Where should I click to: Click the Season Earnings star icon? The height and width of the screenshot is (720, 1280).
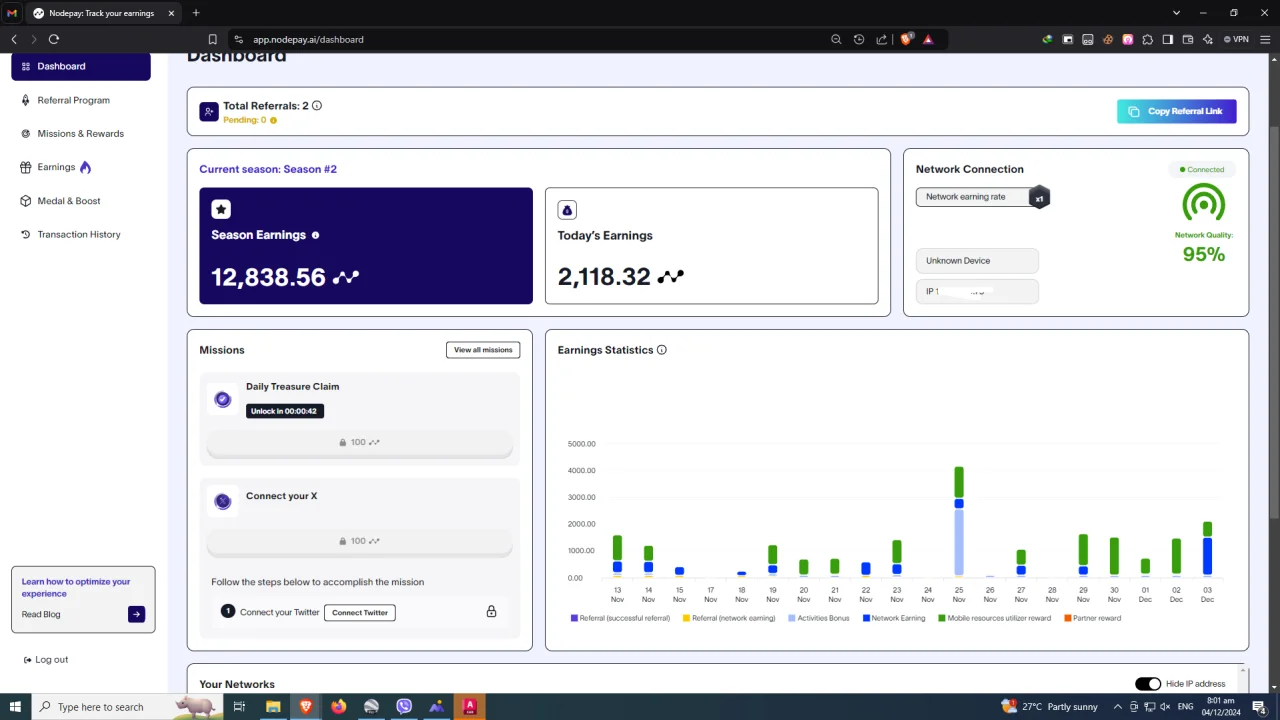221,209
